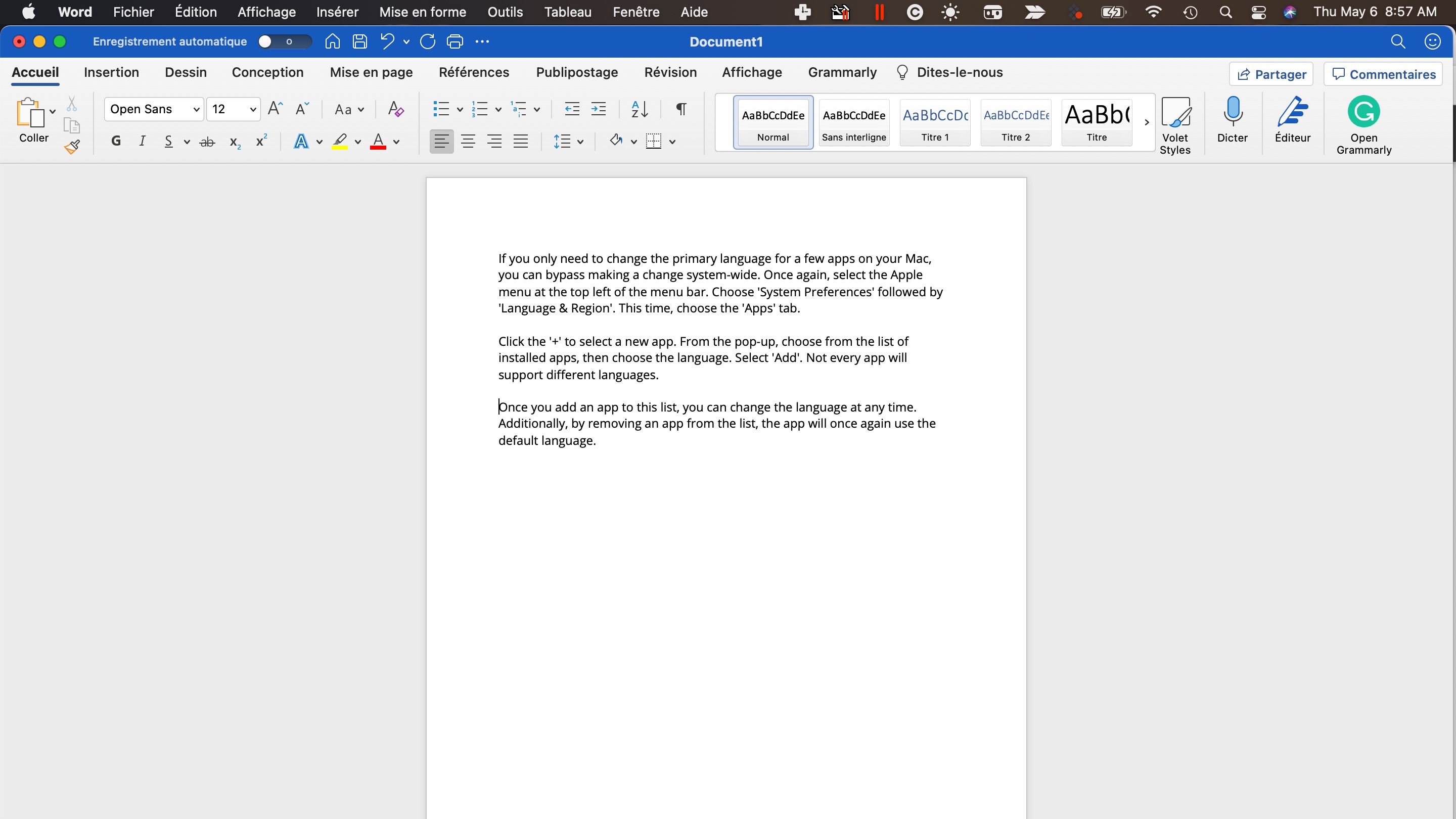1456x819 pixels.
Task: Search in document with magnifier icon
Action: tap(1398, 41)
